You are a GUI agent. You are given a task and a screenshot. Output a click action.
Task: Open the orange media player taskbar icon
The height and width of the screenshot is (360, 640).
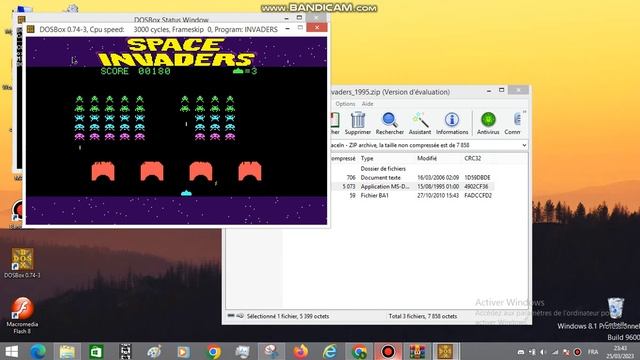[183, 351]
